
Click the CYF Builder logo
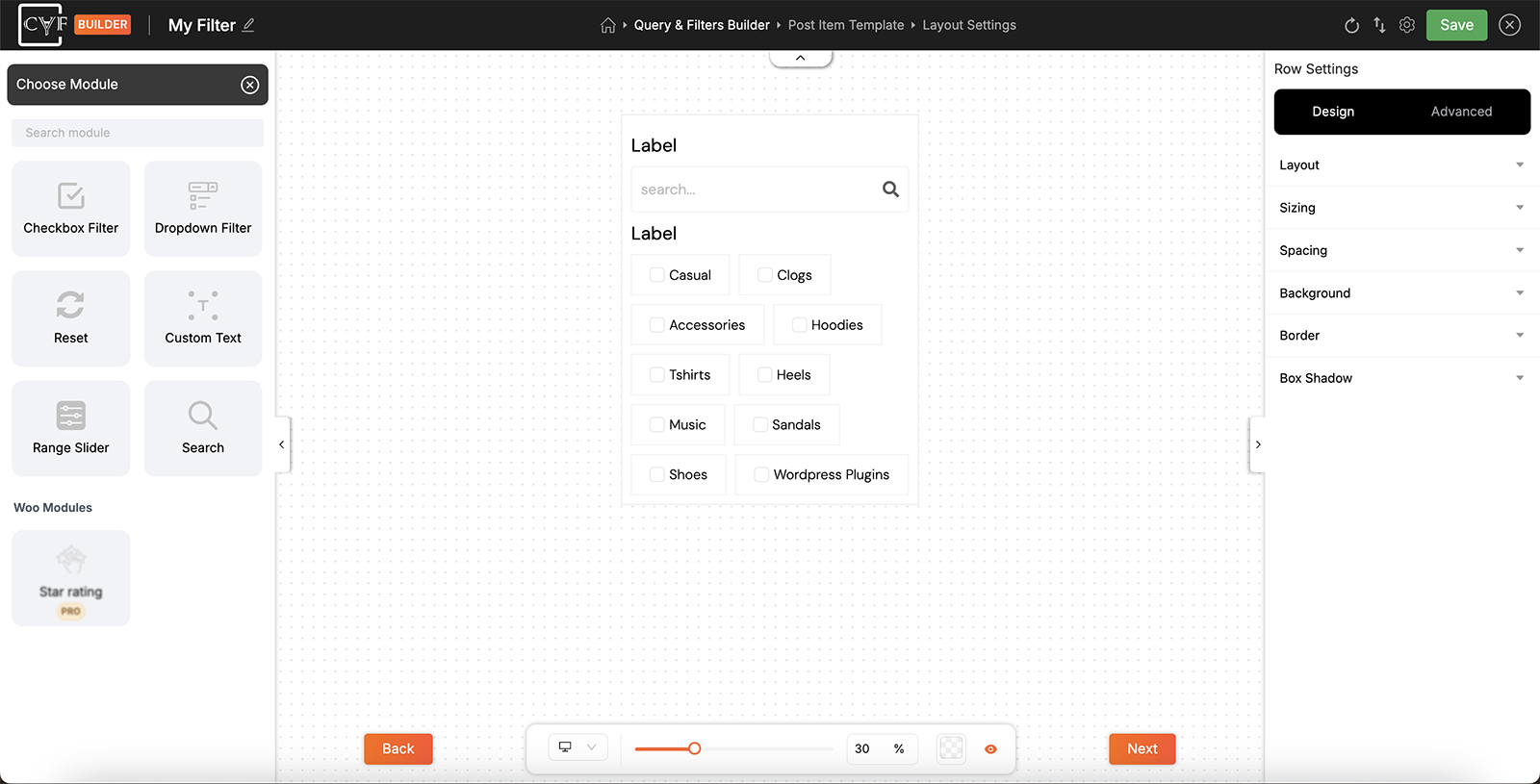click(x=74, y=25)
